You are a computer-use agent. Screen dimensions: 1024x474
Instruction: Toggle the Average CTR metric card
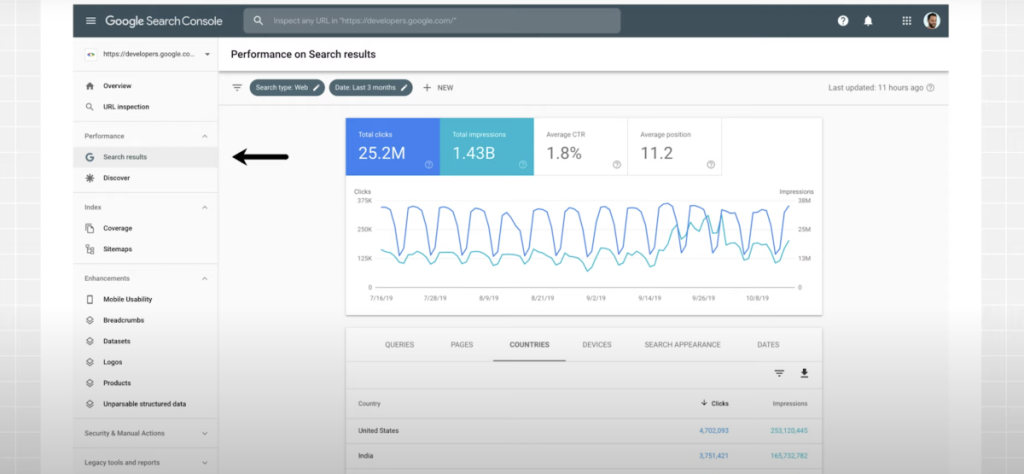click(581, 147)
